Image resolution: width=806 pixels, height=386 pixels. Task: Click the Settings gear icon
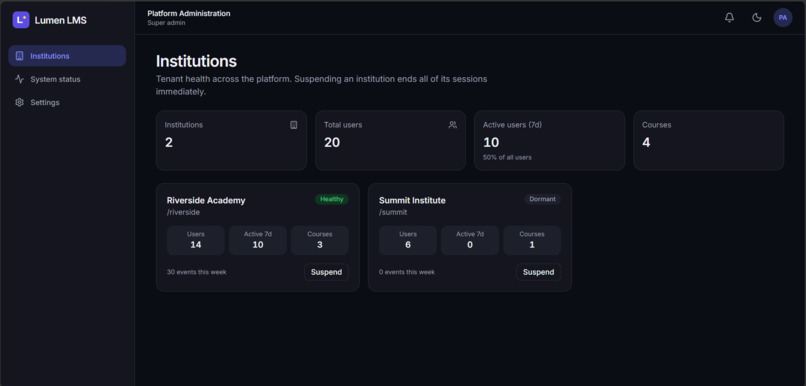20,102
